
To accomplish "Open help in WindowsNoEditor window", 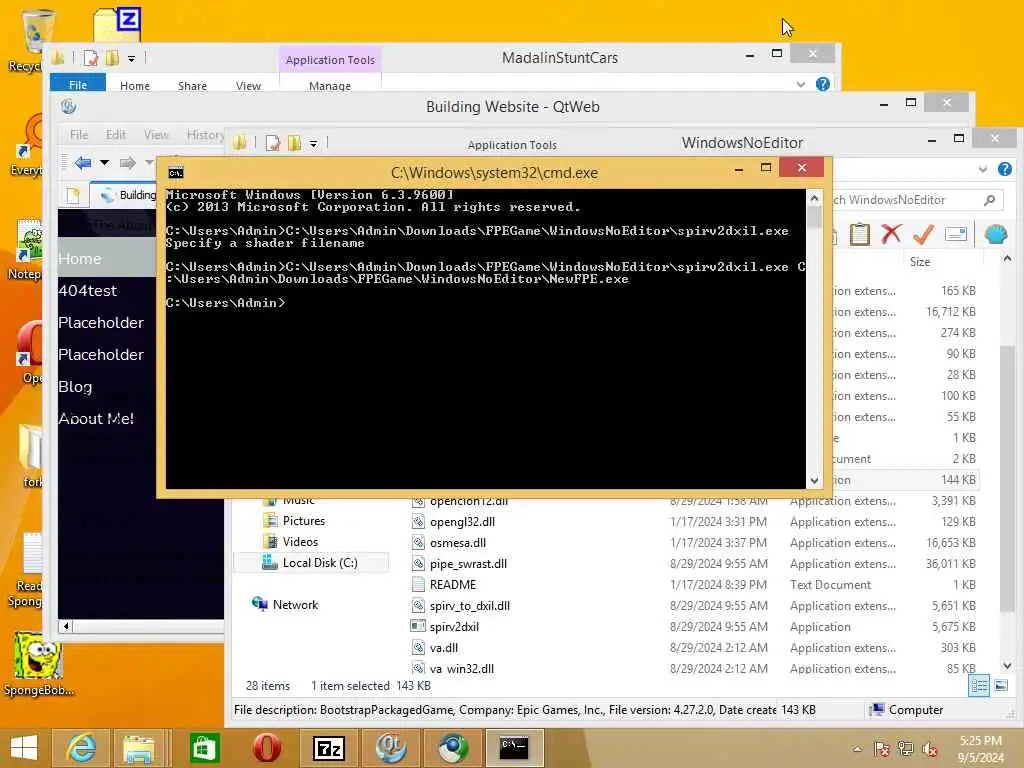I will [1004, 170].
